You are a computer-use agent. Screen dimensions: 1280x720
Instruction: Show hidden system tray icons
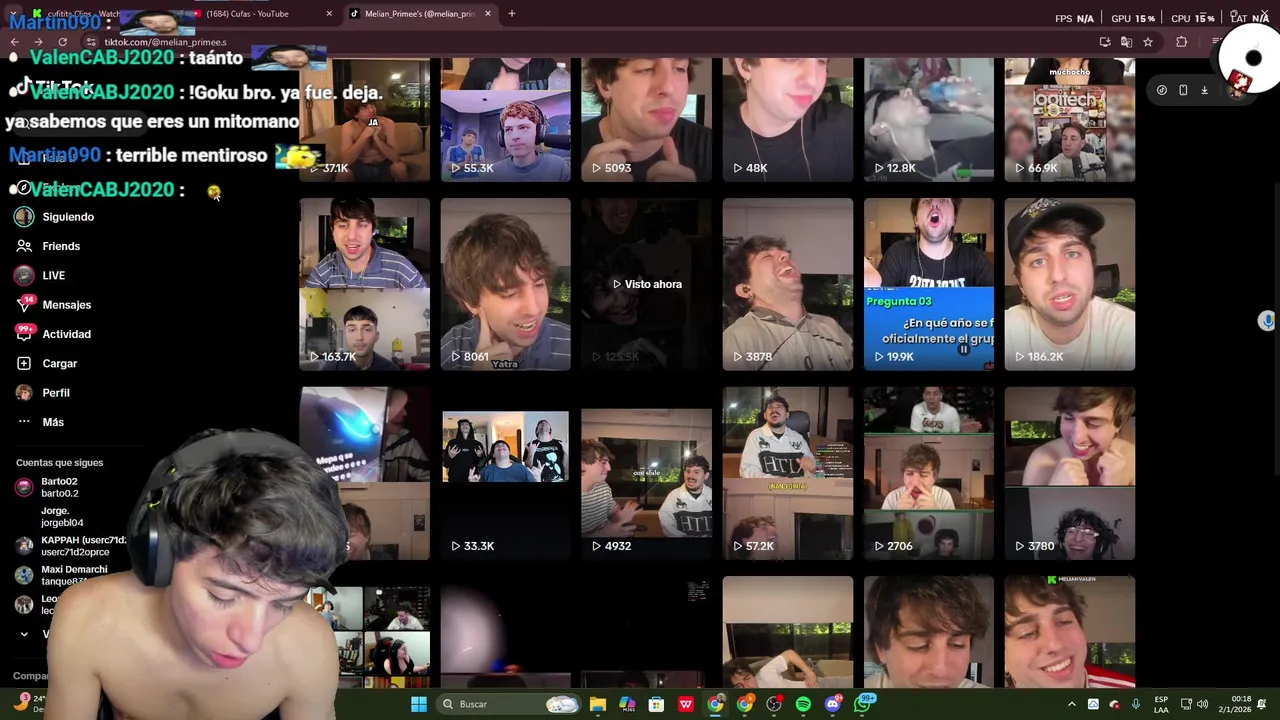coord(1072,704)
